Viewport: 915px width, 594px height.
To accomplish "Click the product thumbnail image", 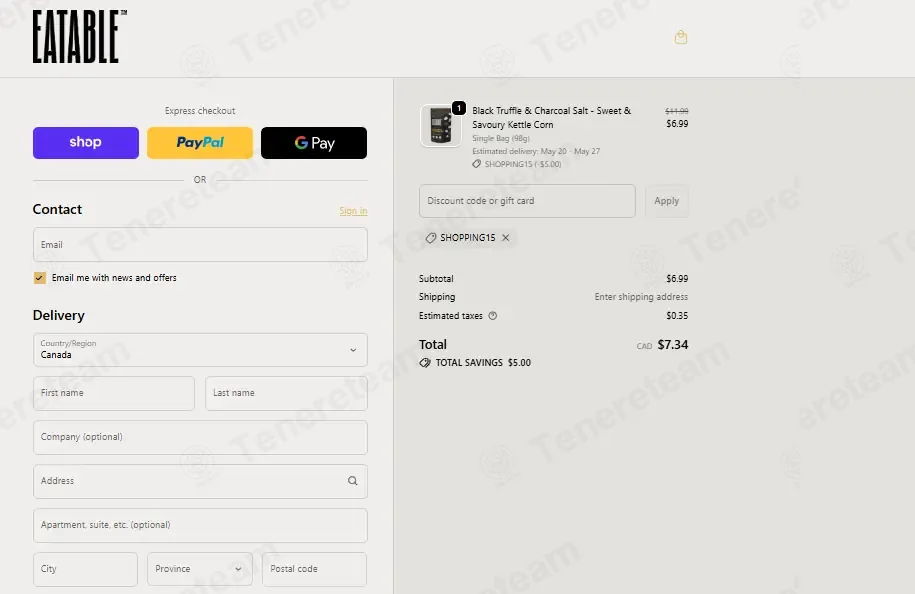I will tap(441, 125).
